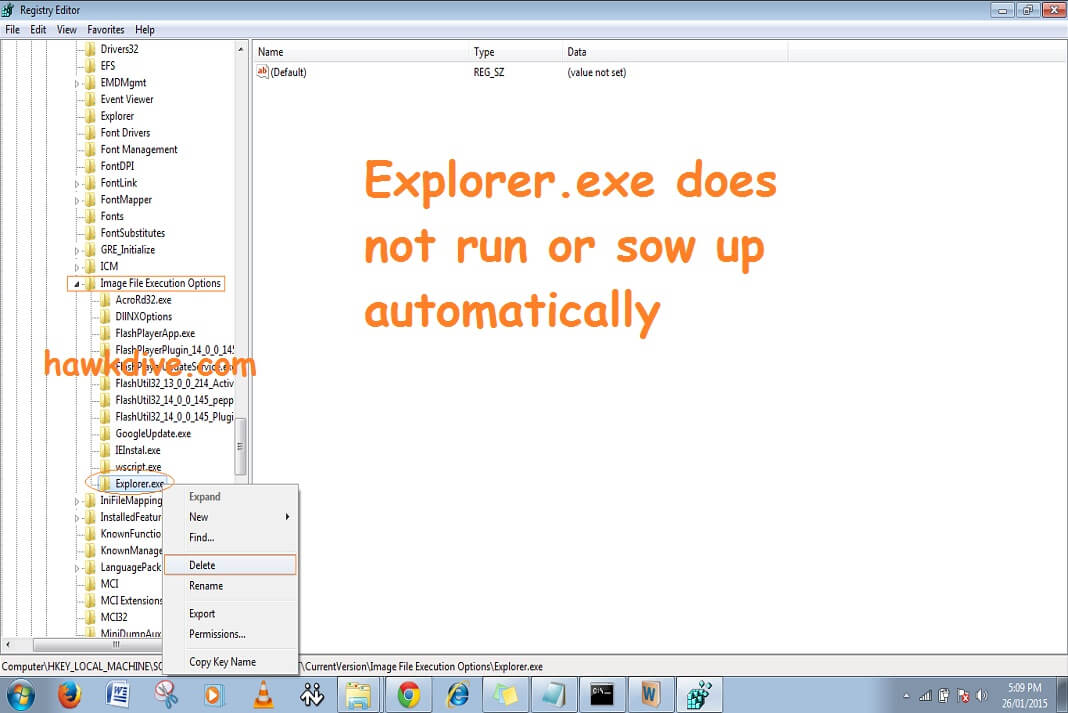Open Internet Explorer taskbar icon
The height and width of the screenshot is (713, 1068).
[458, 695]
